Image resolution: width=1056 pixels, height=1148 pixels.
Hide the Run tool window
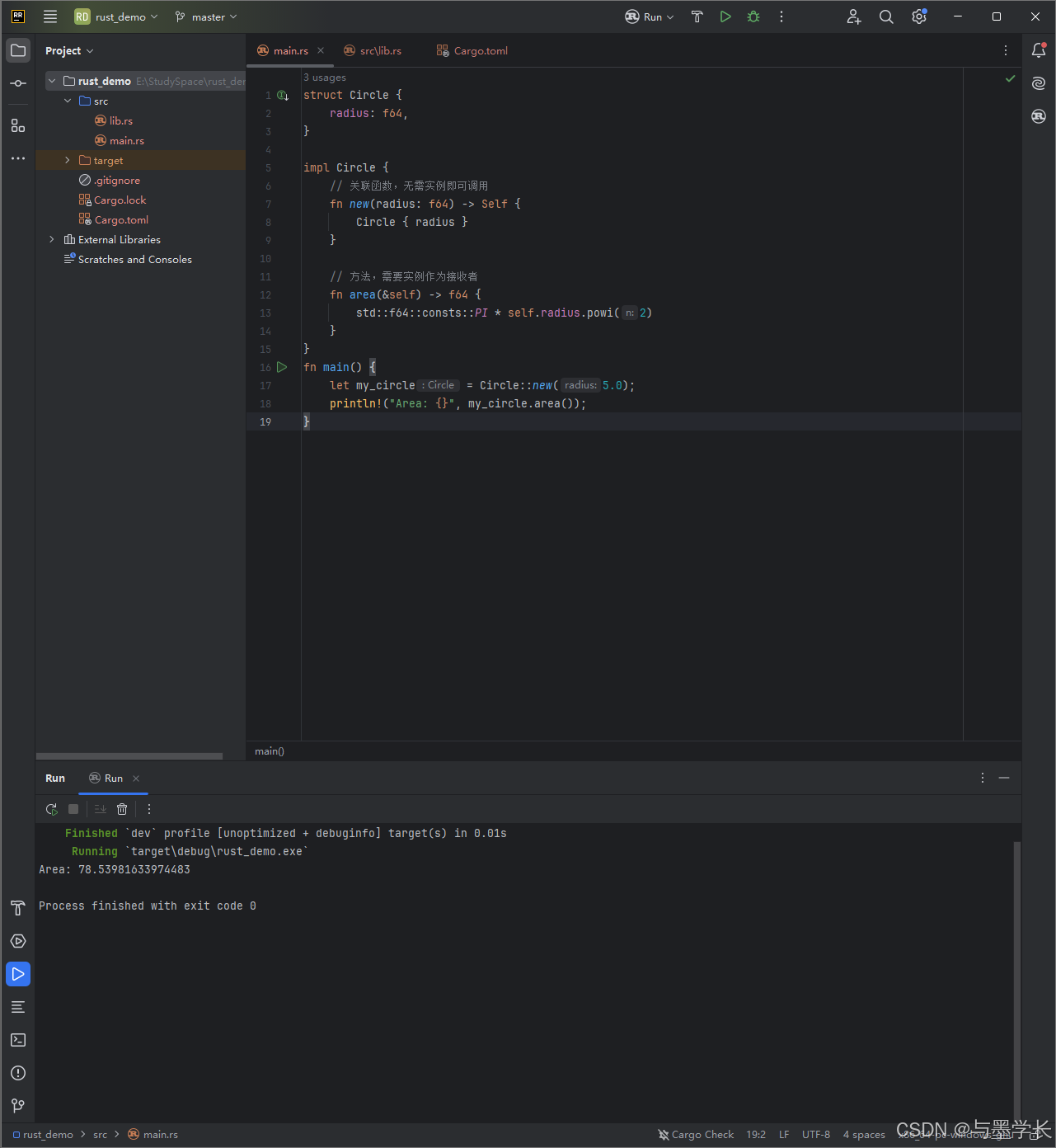point(1004,778)
